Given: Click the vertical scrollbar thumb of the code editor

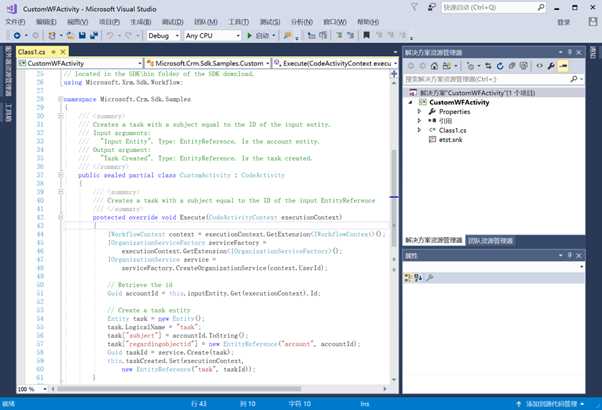Looking at the screenshot, I should [x=394, y=198].
